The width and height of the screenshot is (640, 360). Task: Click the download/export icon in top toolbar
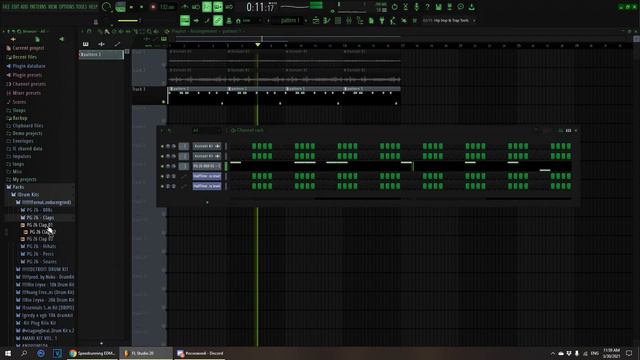[x=471, y=7]
